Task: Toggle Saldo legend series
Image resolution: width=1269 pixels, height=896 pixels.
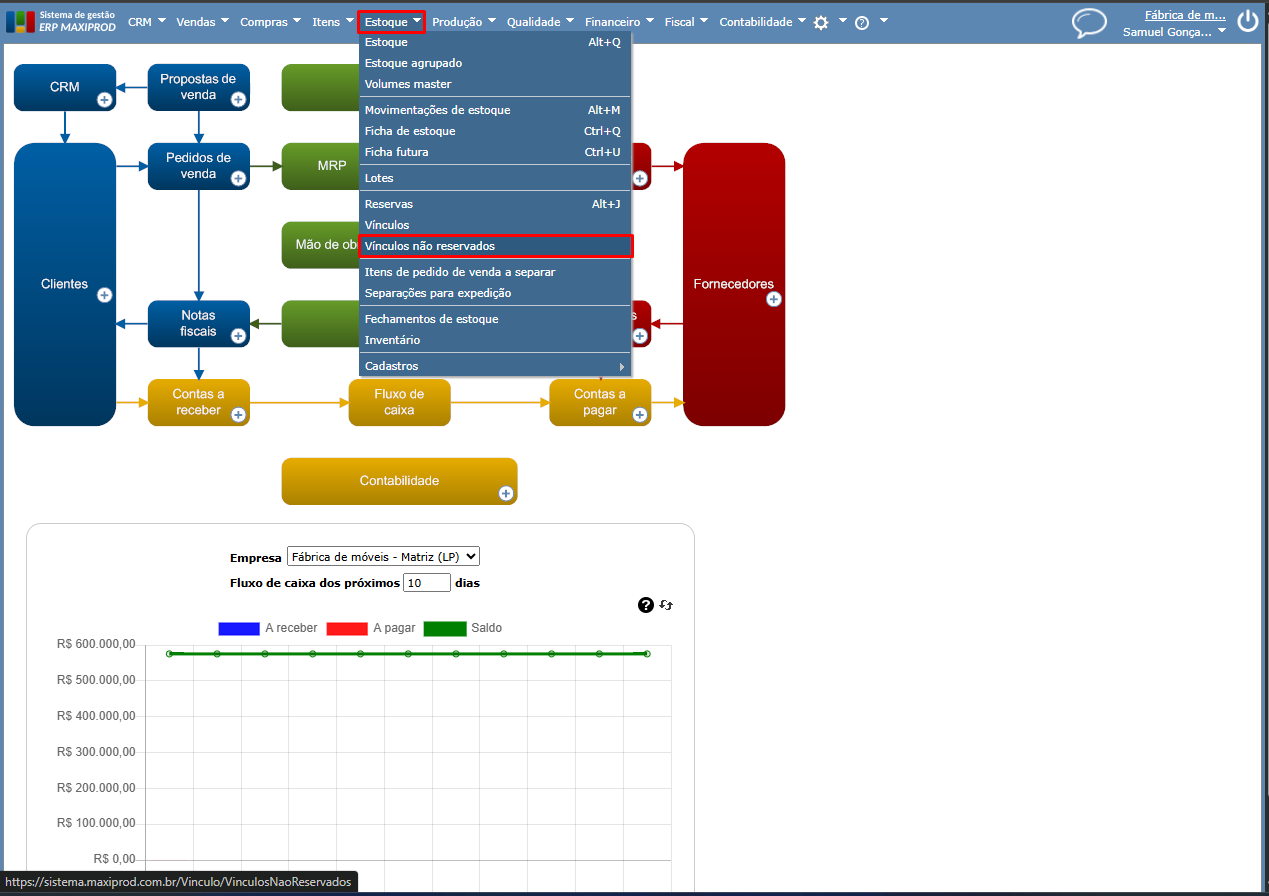Action: pos(463,628)
